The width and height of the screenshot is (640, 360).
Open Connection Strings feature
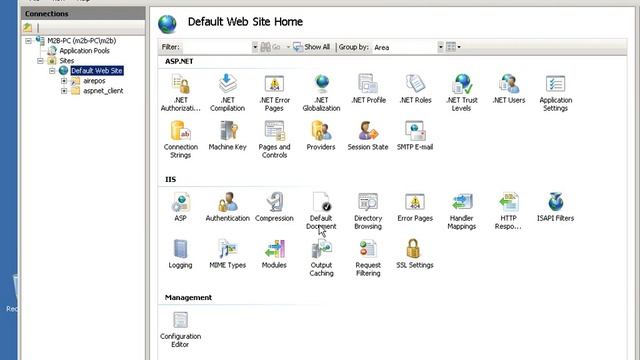180,140
